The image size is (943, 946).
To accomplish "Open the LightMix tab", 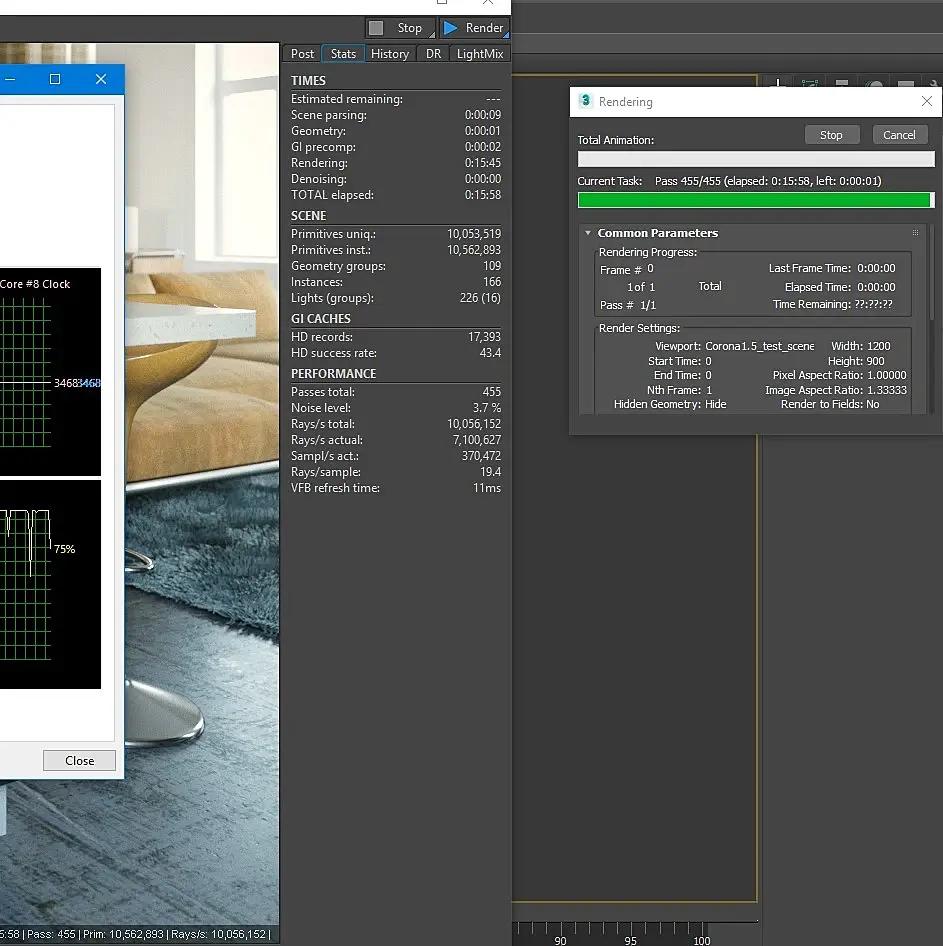I will (480, 54).
